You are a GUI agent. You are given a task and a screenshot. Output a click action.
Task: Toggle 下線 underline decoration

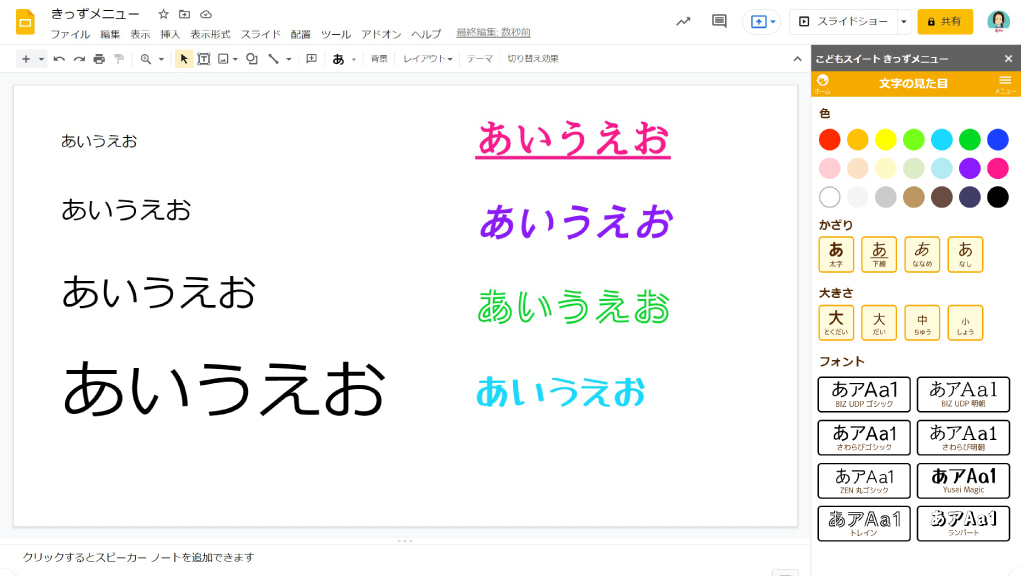(x=879, y=254)
